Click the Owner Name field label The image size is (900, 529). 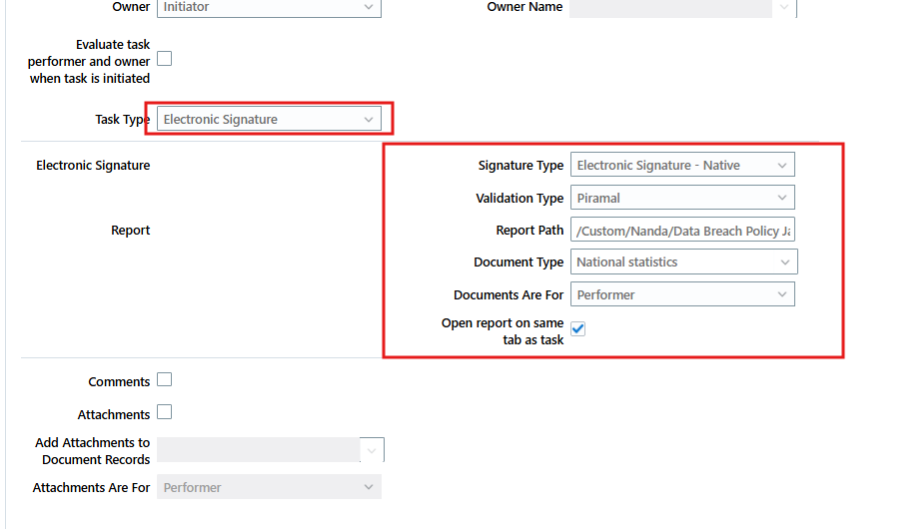coord(525,7)
